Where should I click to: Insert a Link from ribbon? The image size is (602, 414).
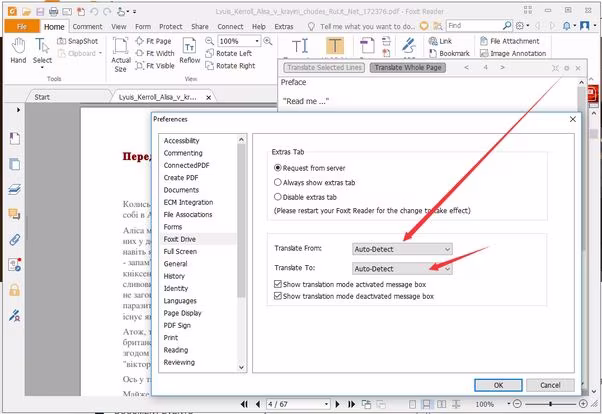440,41
